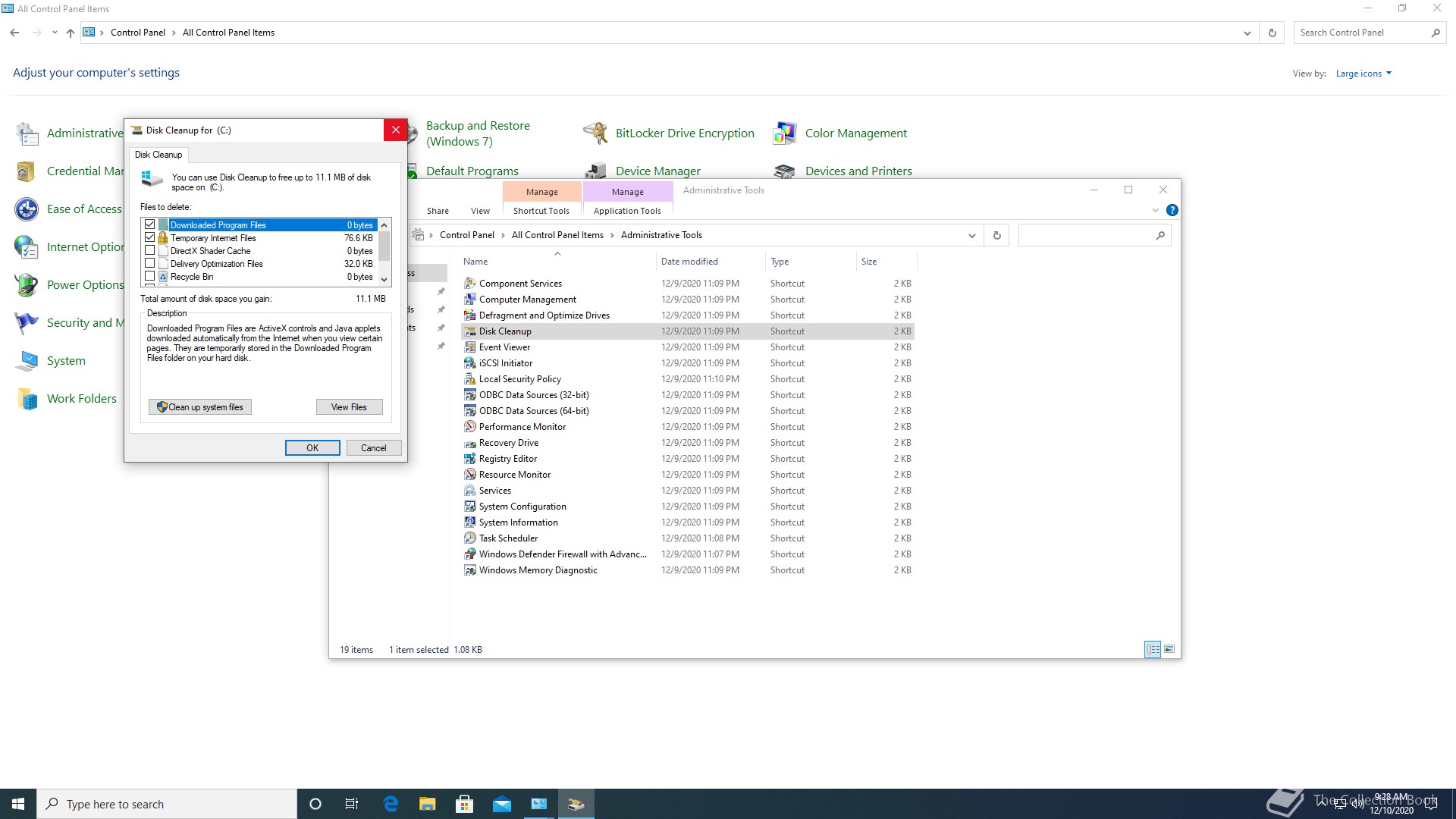The height and width of the screenshot is (819, 1456).
Task: Click the Clean up system files button
Action: 200,407
